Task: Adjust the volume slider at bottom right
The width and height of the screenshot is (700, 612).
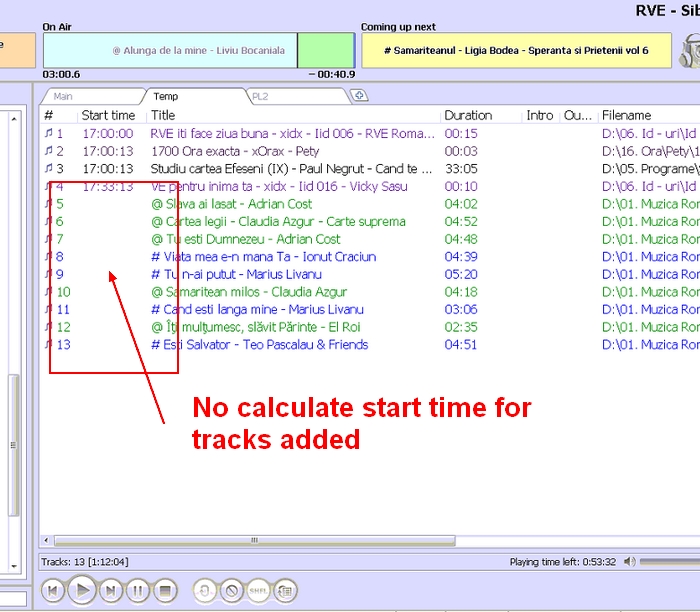Action: (668, 562)
